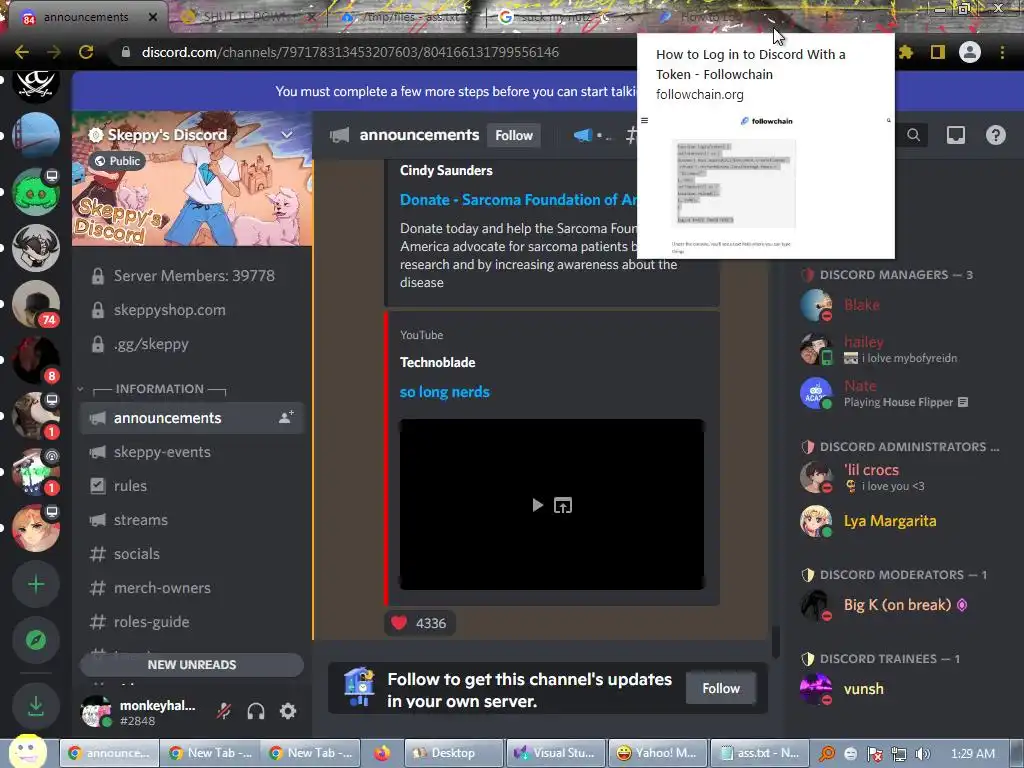Open Discord help question mark icon
The width and height of the screenshot is (1024, 768).
coord(996,135)
